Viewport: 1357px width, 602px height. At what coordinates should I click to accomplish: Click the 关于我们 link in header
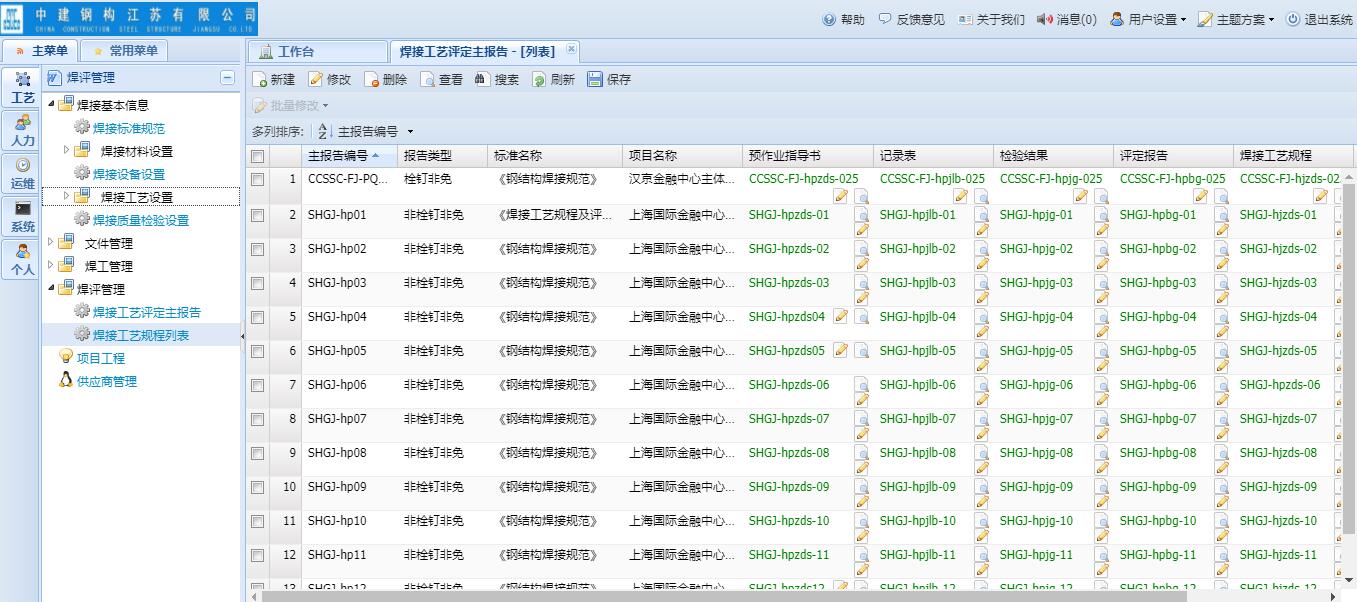coord(991,19)
